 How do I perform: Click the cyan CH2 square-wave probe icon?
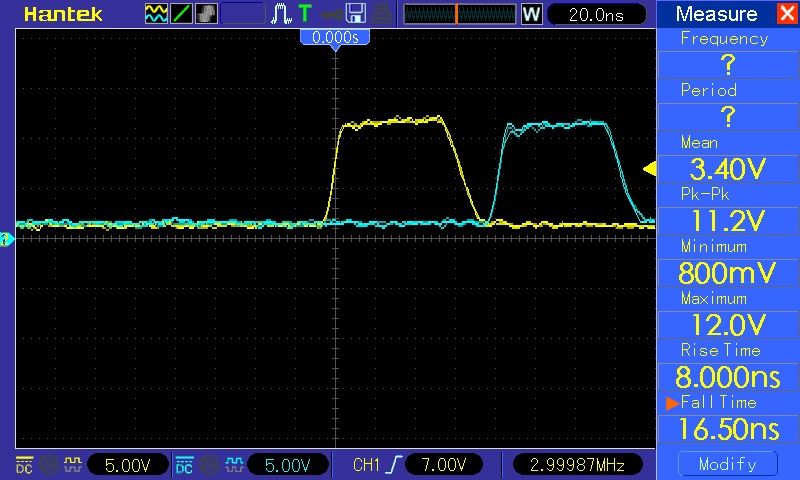coord(234,464)
